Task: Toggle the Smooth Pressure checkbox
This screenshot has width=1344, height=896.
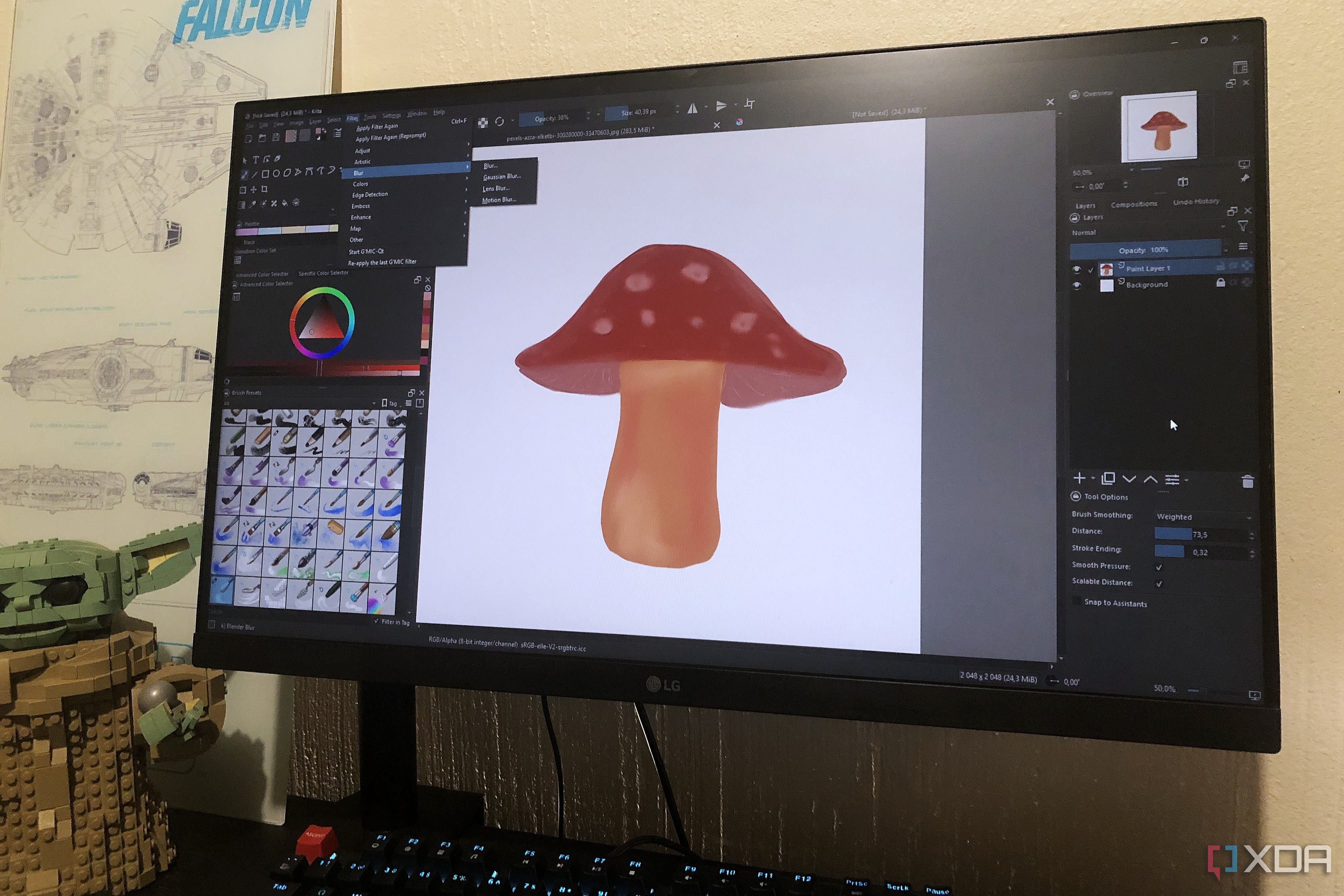Action: point(1159,567)
